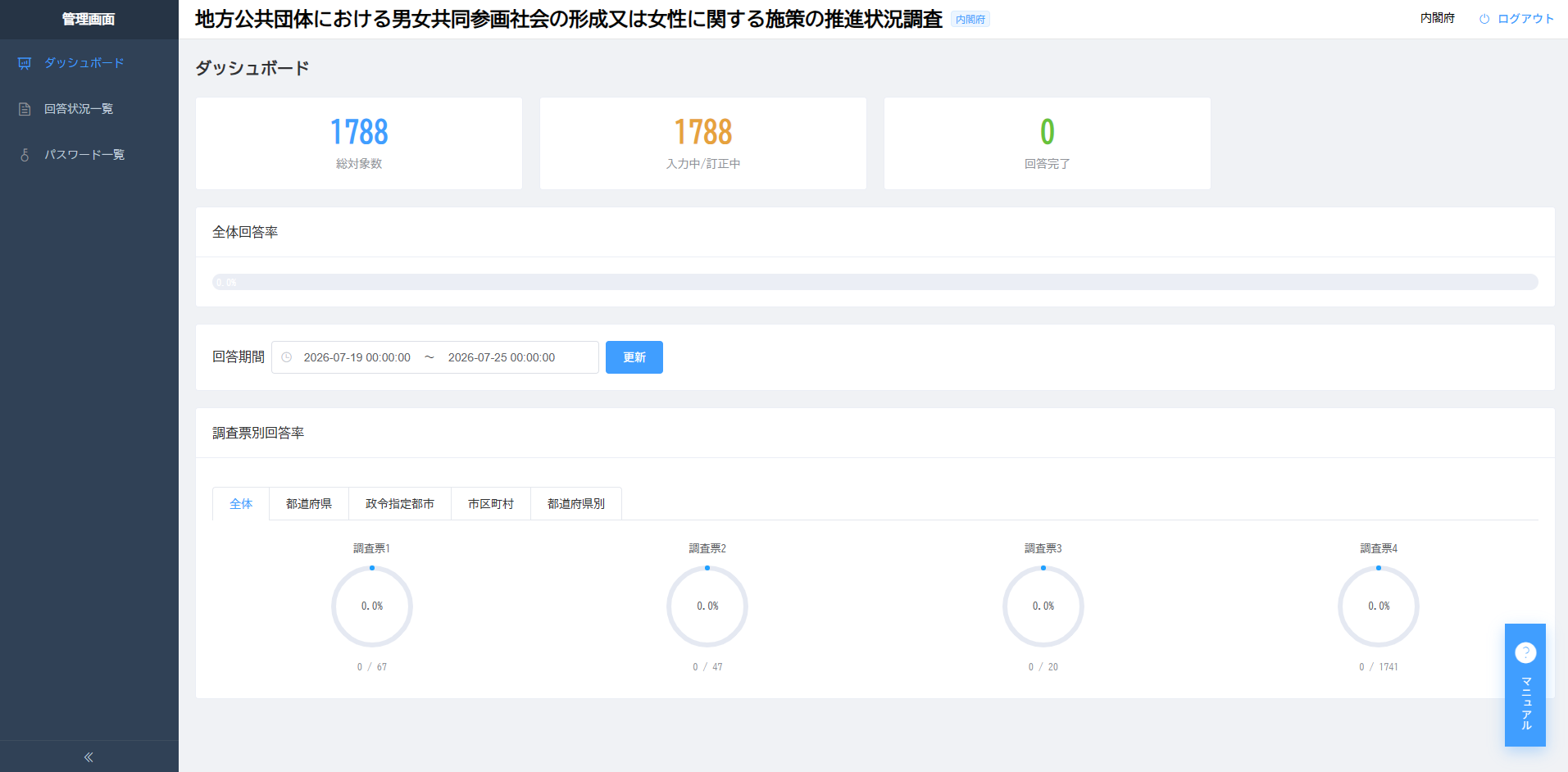Viewport: 1568px width, 772px height.
Task: Click the end date 2026-07-25 field
Action: coord(502,357)
